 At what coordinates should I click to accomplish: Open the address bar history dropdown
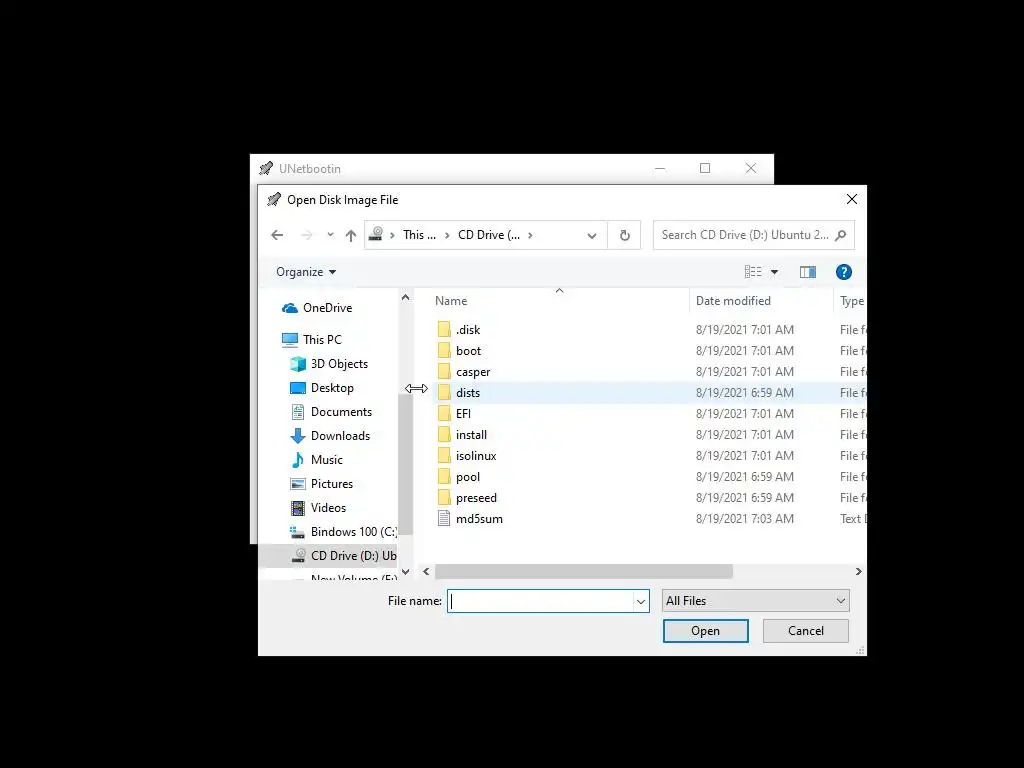click(x=592, y=235)
